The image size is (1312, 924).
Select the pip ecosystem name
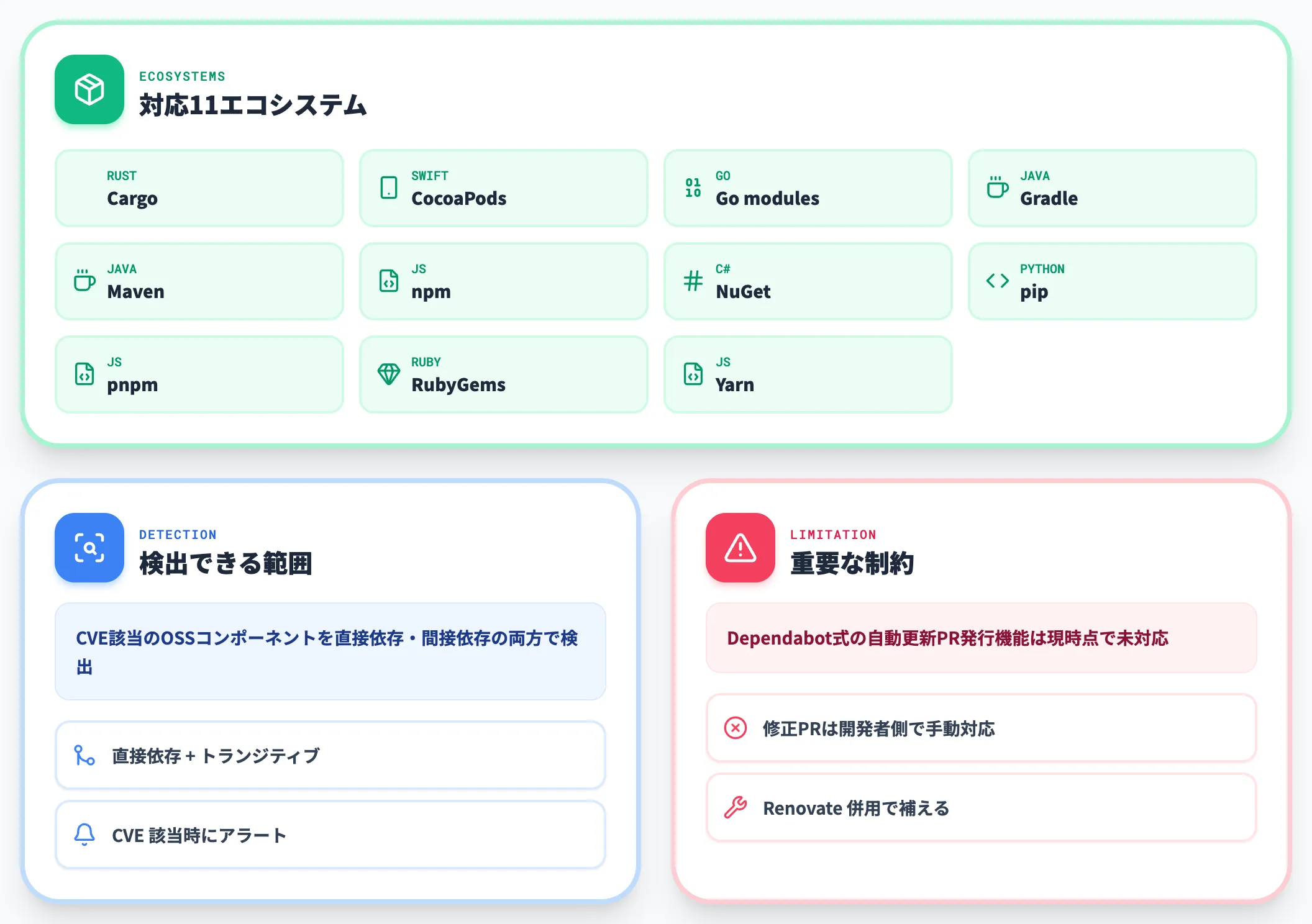coord(1034,292)
